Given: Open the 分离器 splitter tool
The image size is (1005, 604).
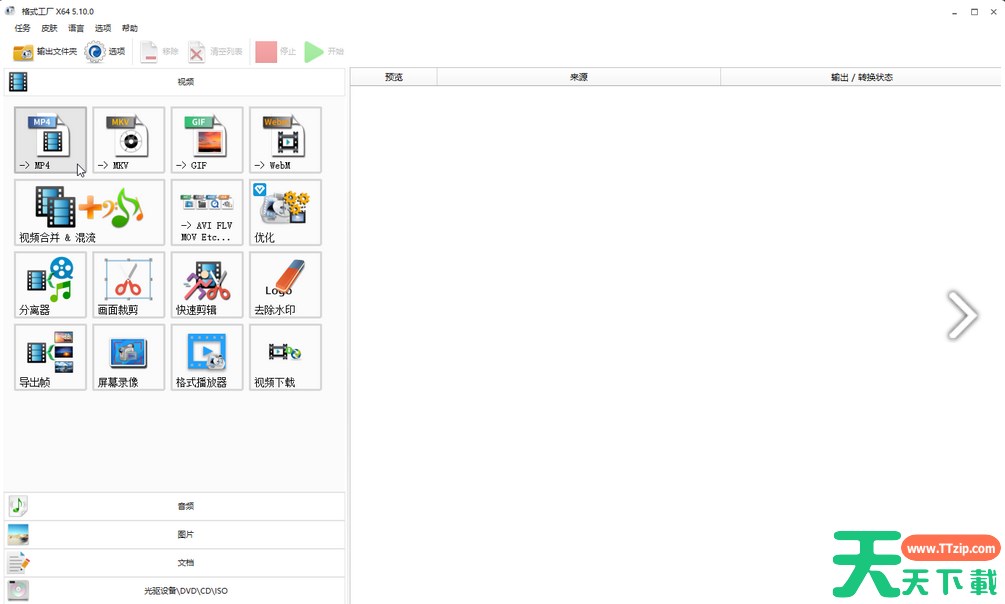Looking at the screenshot, I should pyautogui.click(x=50, y=284).
